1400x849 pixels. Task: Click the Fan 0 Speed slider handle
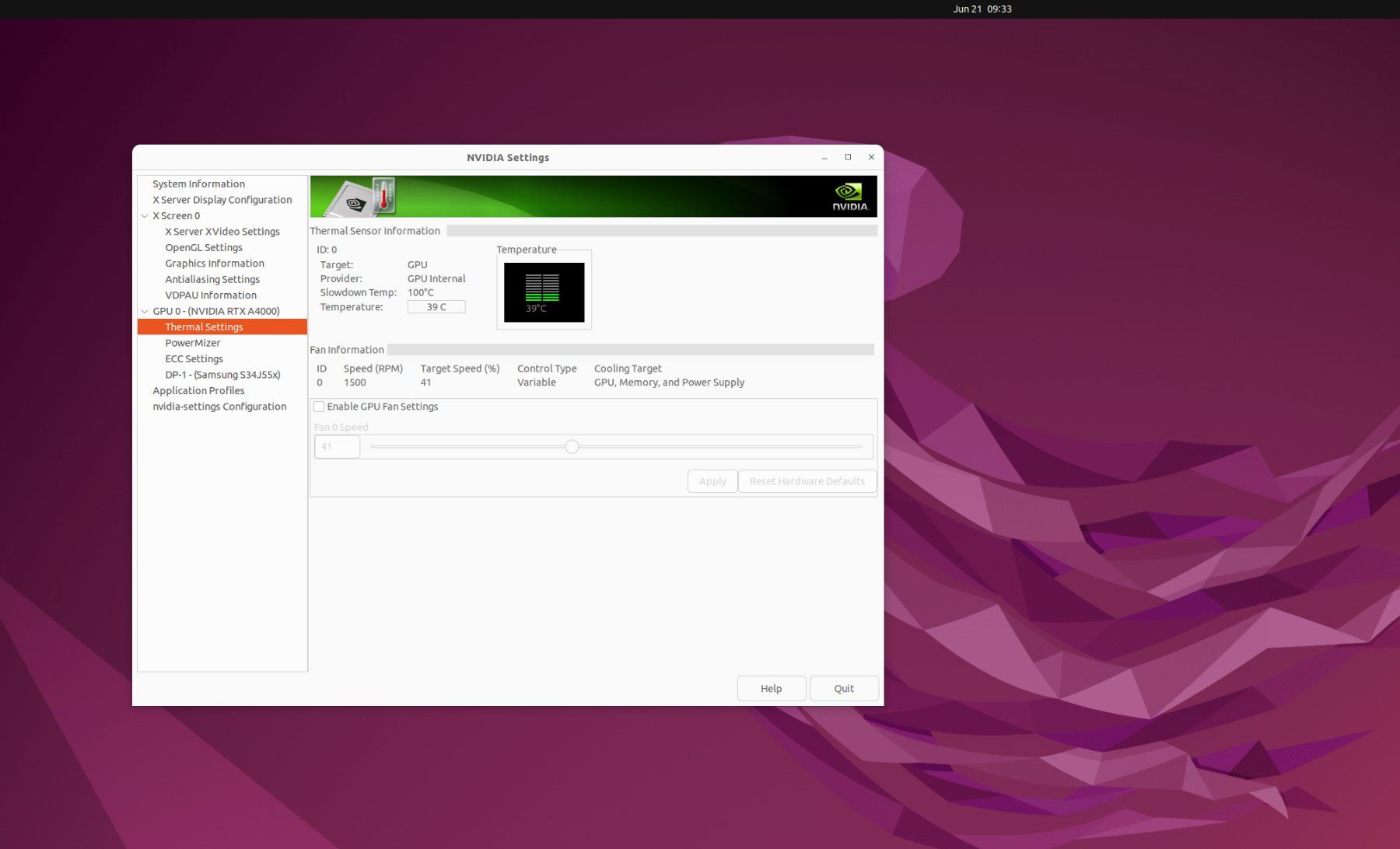[x=572, y=447]
